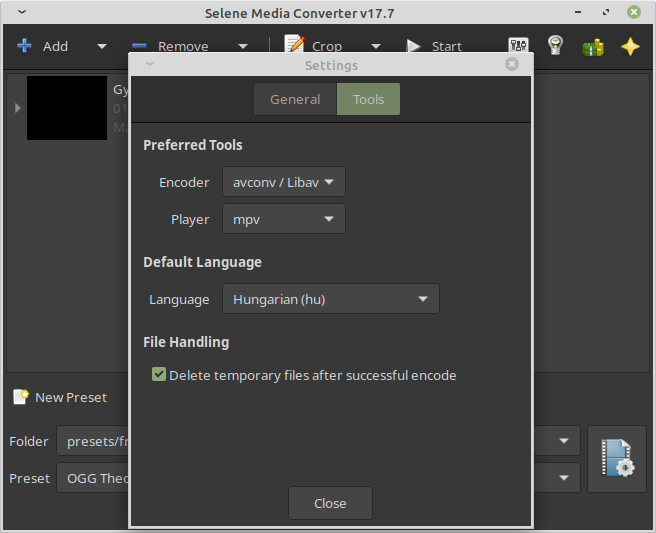Click the Start label in toolbar
This screenshot has width=656, height=533.
click(x=446, y=46)
